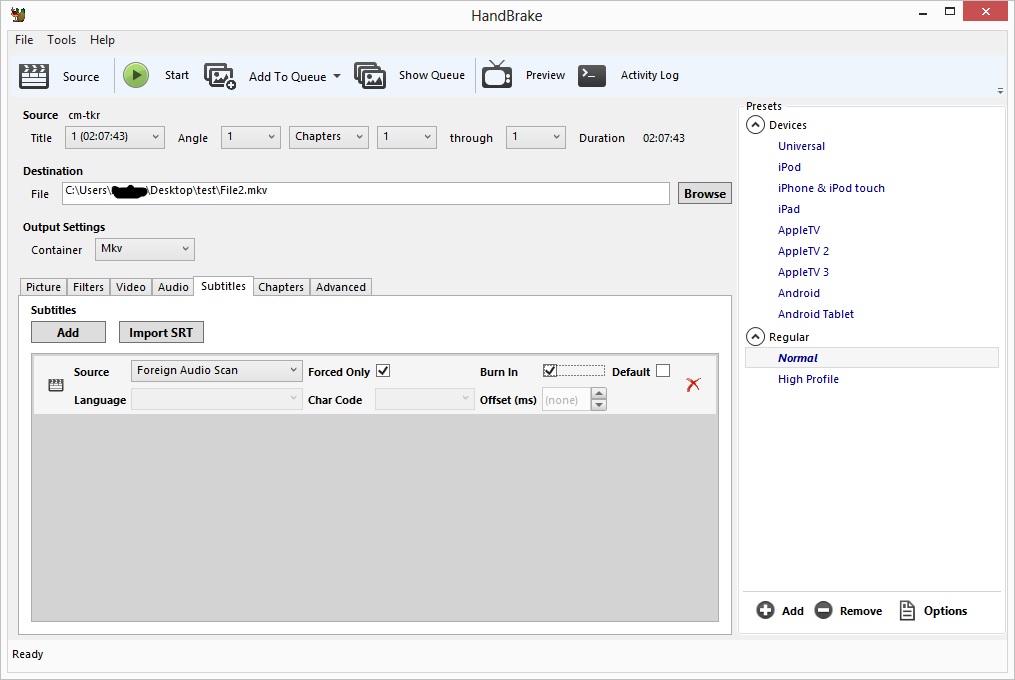Open the Add To Queue dropdown arrow
This screenshot has height=680, width=1015.
[337, 76]
